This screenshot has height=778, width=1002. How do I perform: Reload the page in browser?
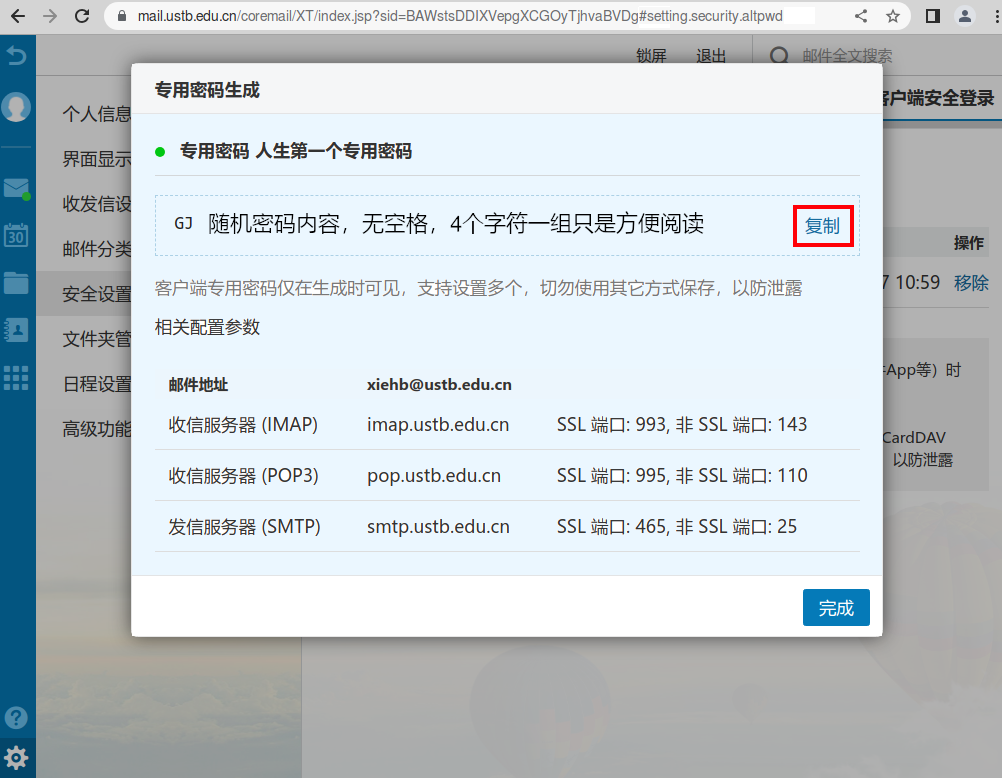pyautogui.click(x=82, y=16)
